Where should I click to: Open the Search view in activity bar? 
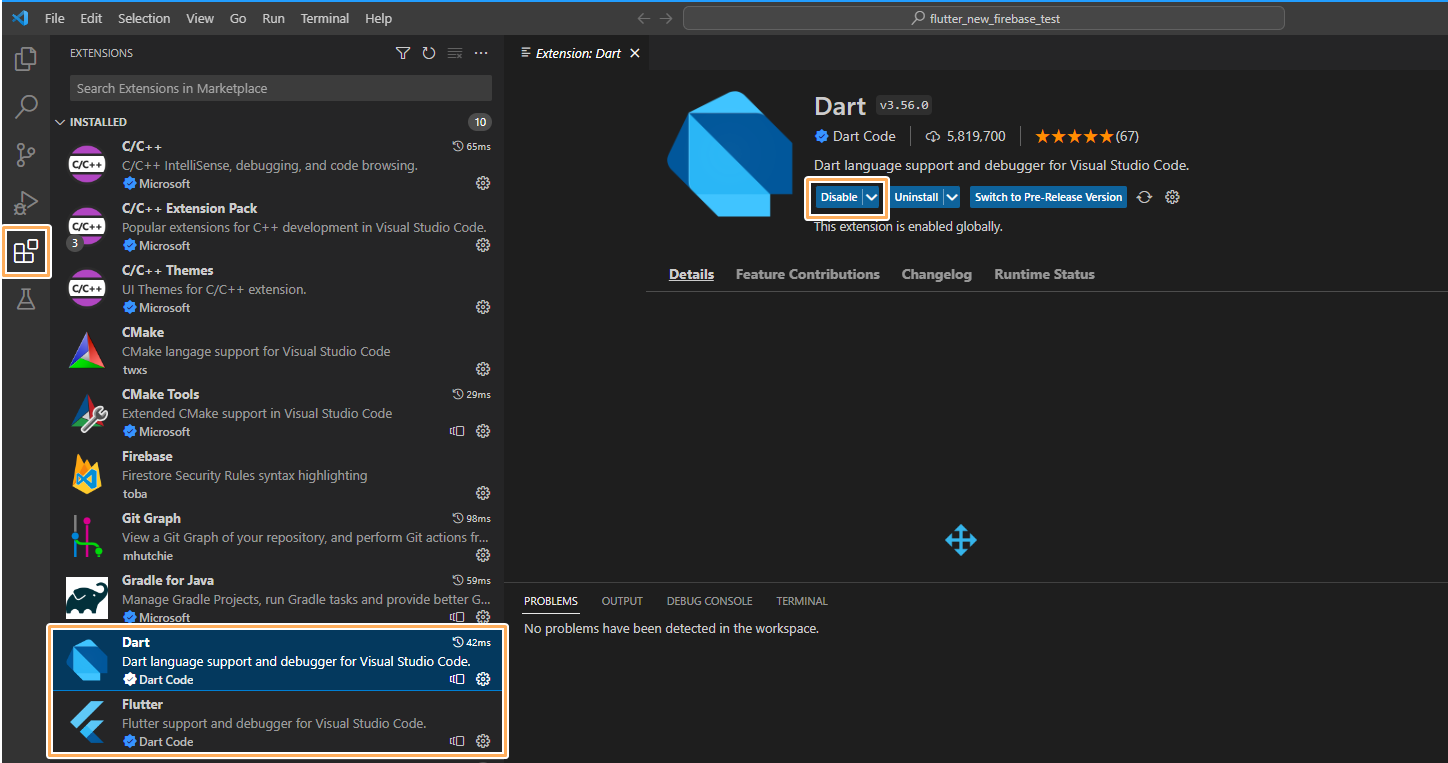[x=26, y=107]
